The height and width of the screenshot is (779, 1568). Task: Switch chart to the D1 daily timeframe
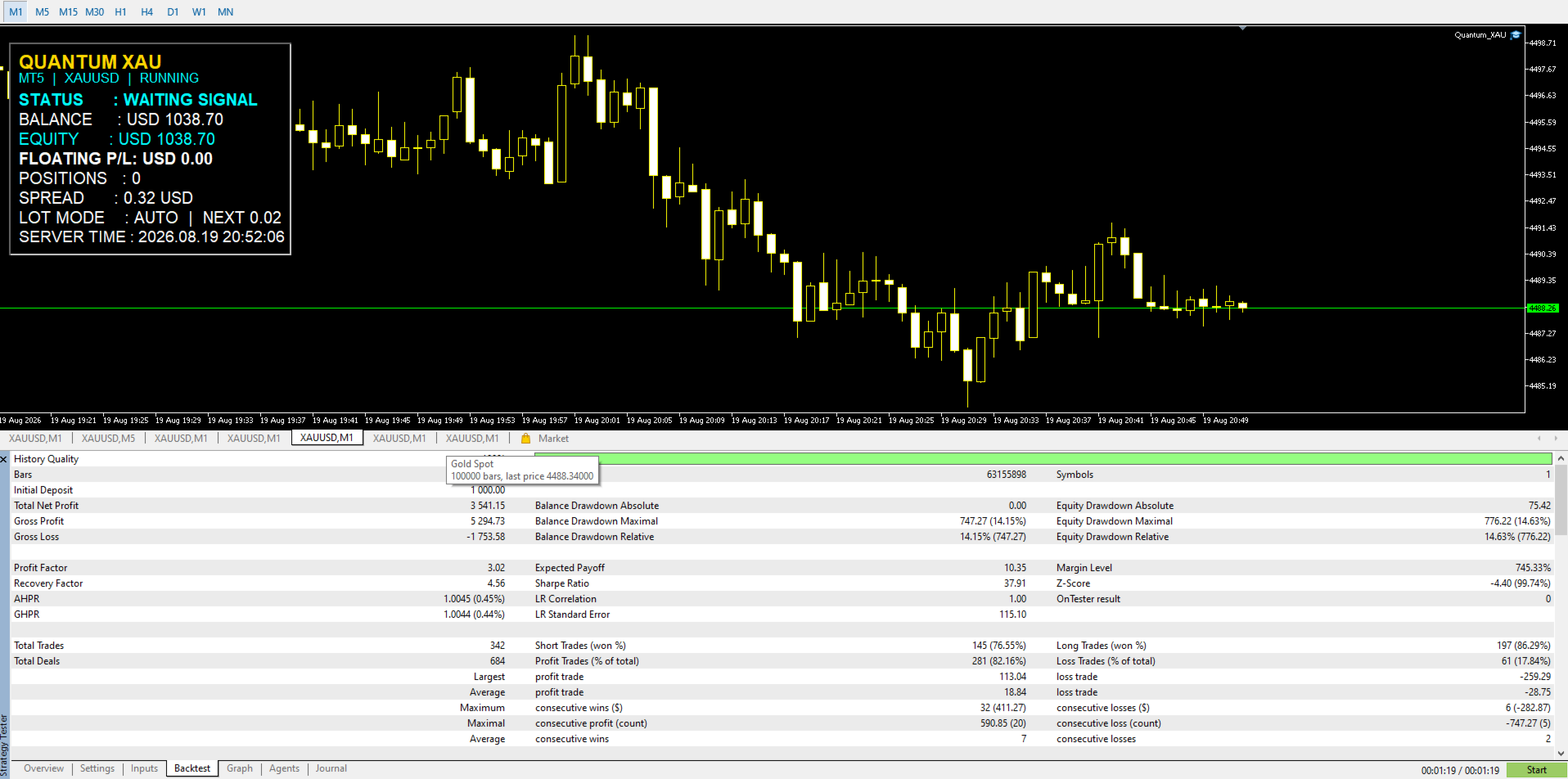pyautogui.click(x=173, y=11)
